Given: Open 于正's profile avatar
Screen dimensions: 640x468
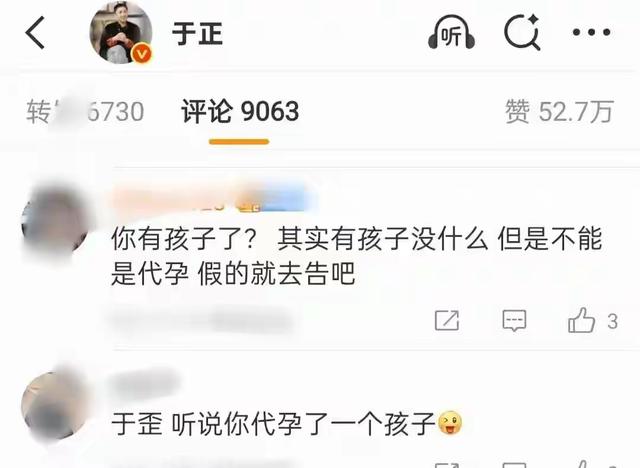Looking at the screenshot, I should point(121,33).
